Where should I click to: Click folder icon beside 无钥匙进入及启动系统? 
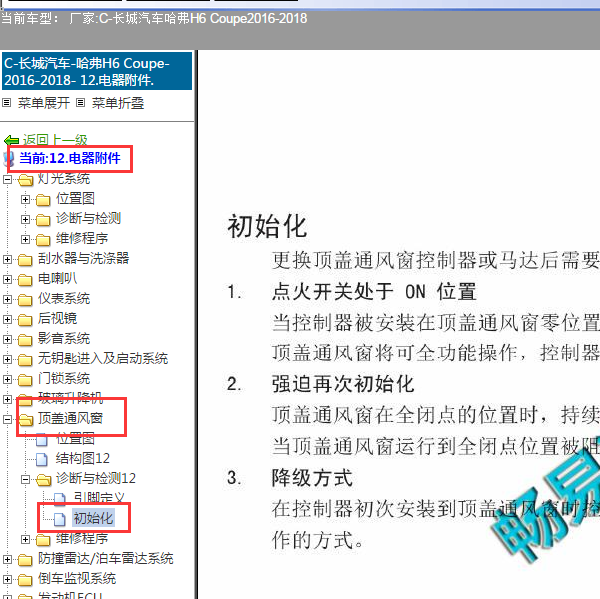coord(25,360)
